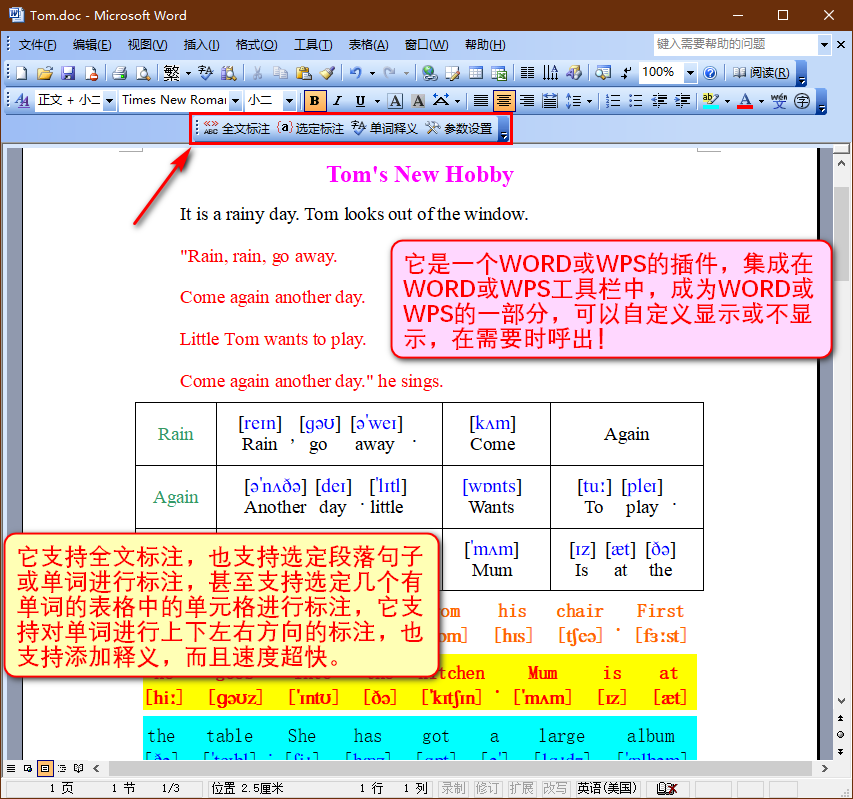Viewport: 853px width, 799px height.
Task: Expand the help search box dropdown
Action: click(x=825, y=45)
